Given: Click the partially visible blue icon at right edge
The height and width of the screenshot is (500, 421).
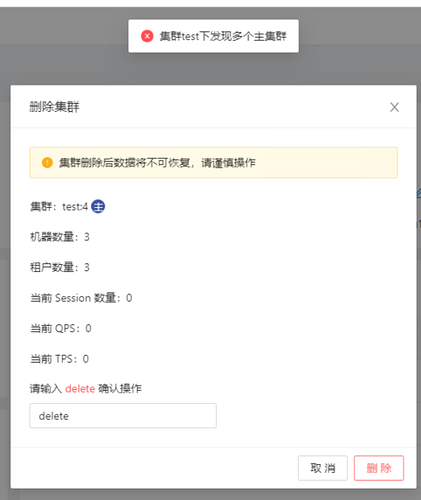Looking at the screenshot, I should point(419,194).
